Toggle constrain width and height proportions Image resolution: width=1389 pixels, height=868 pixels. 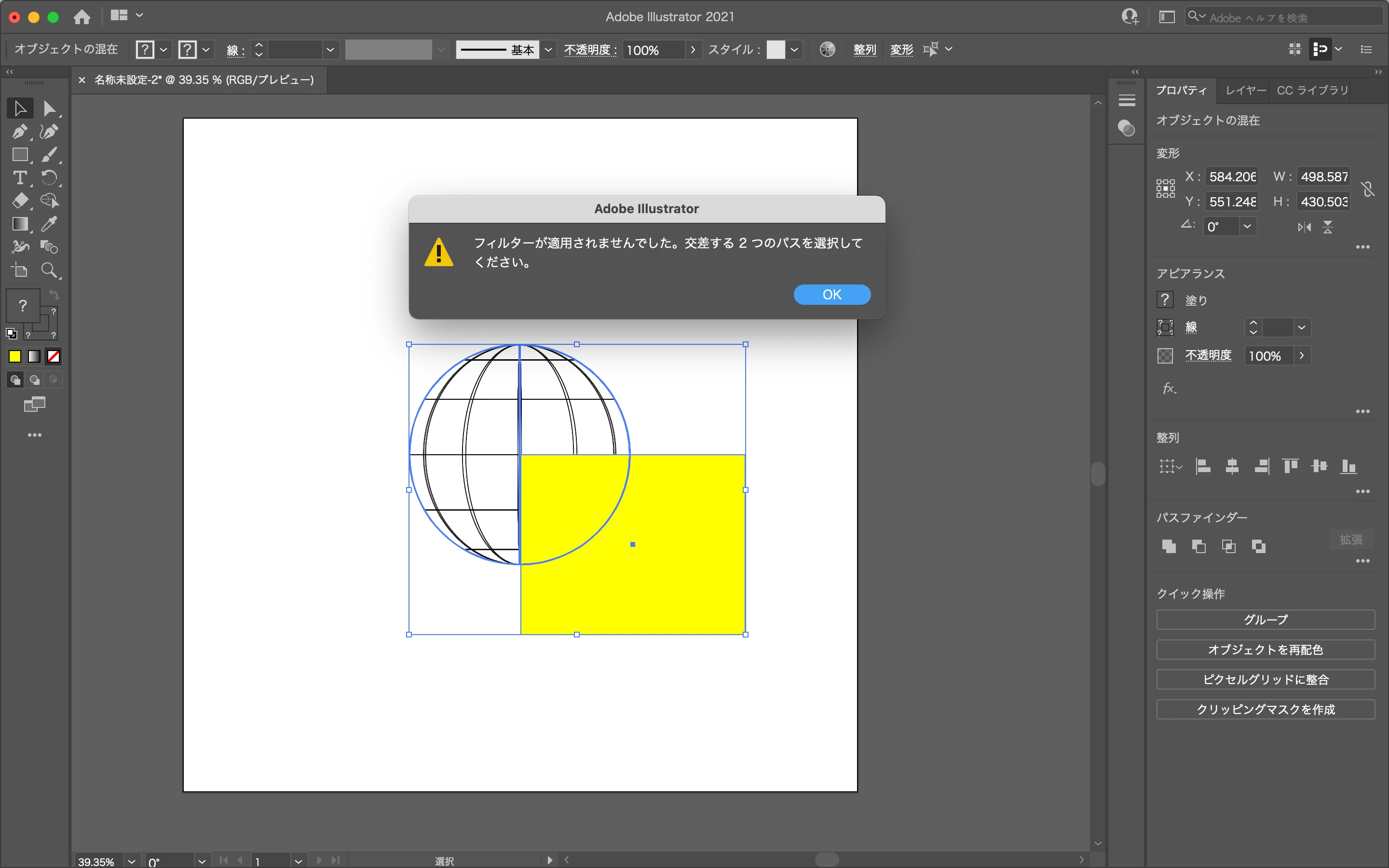coord(1368,189)
